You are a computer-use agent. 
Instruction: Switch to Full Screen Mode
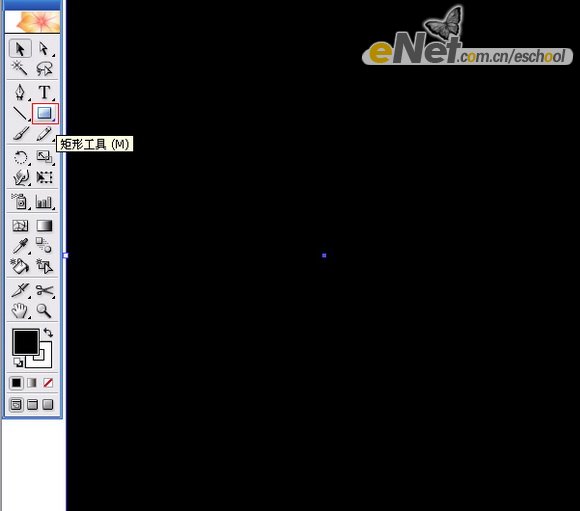point(48,404)
